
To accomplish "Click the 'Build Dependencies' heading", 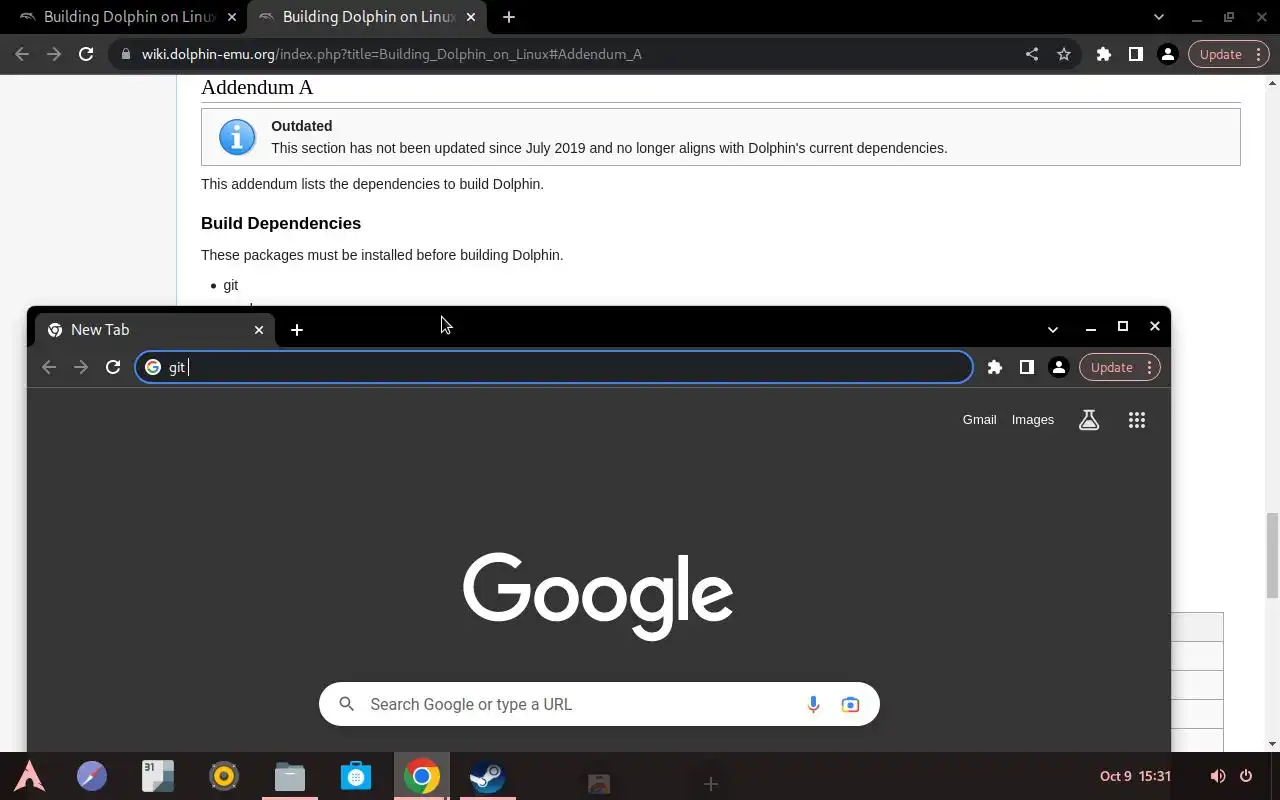I will [x=281, y=223].
